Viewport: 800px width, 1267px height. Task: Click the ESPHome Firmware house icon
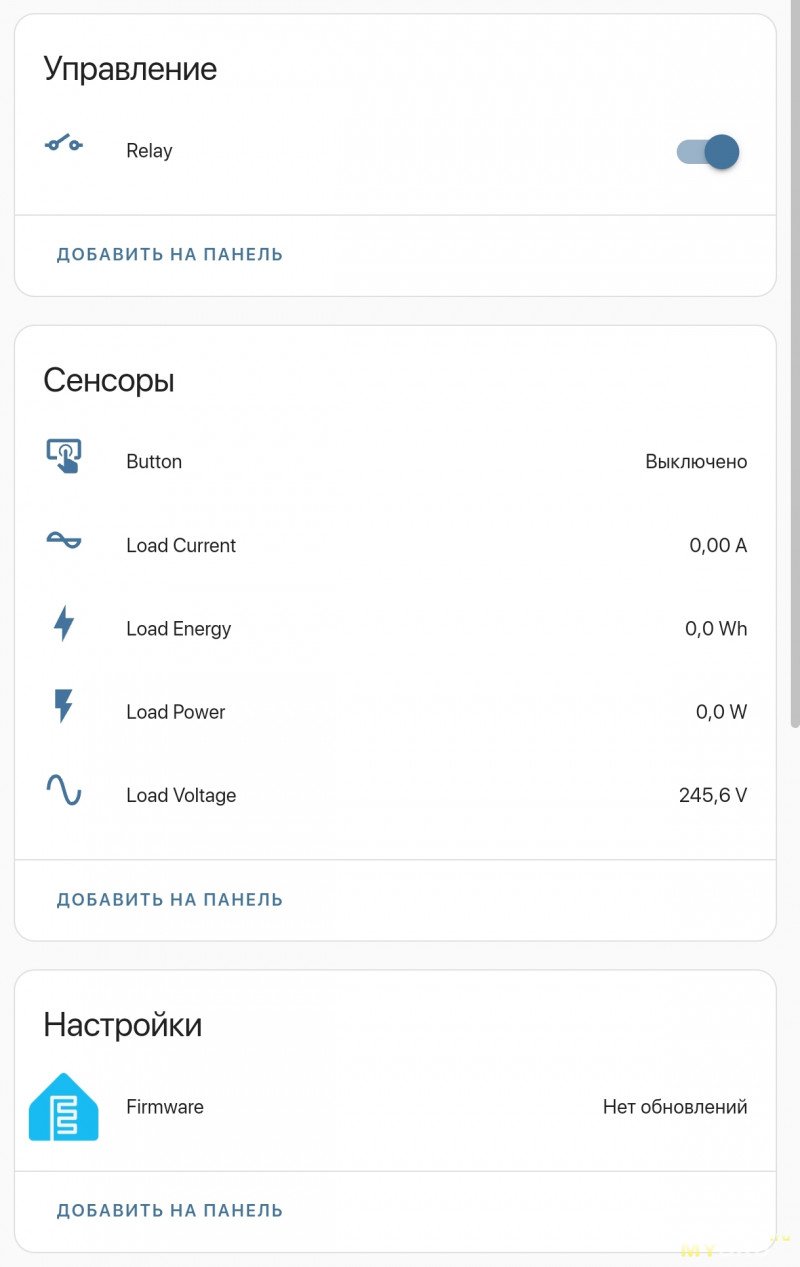[64, 1107]
